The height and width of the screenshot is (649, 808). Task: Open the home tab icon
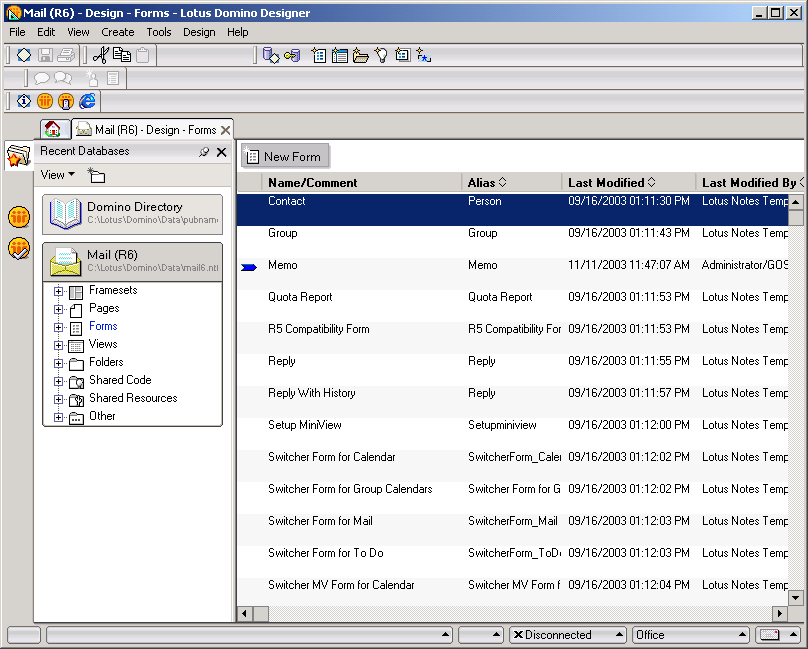(53, 130)
